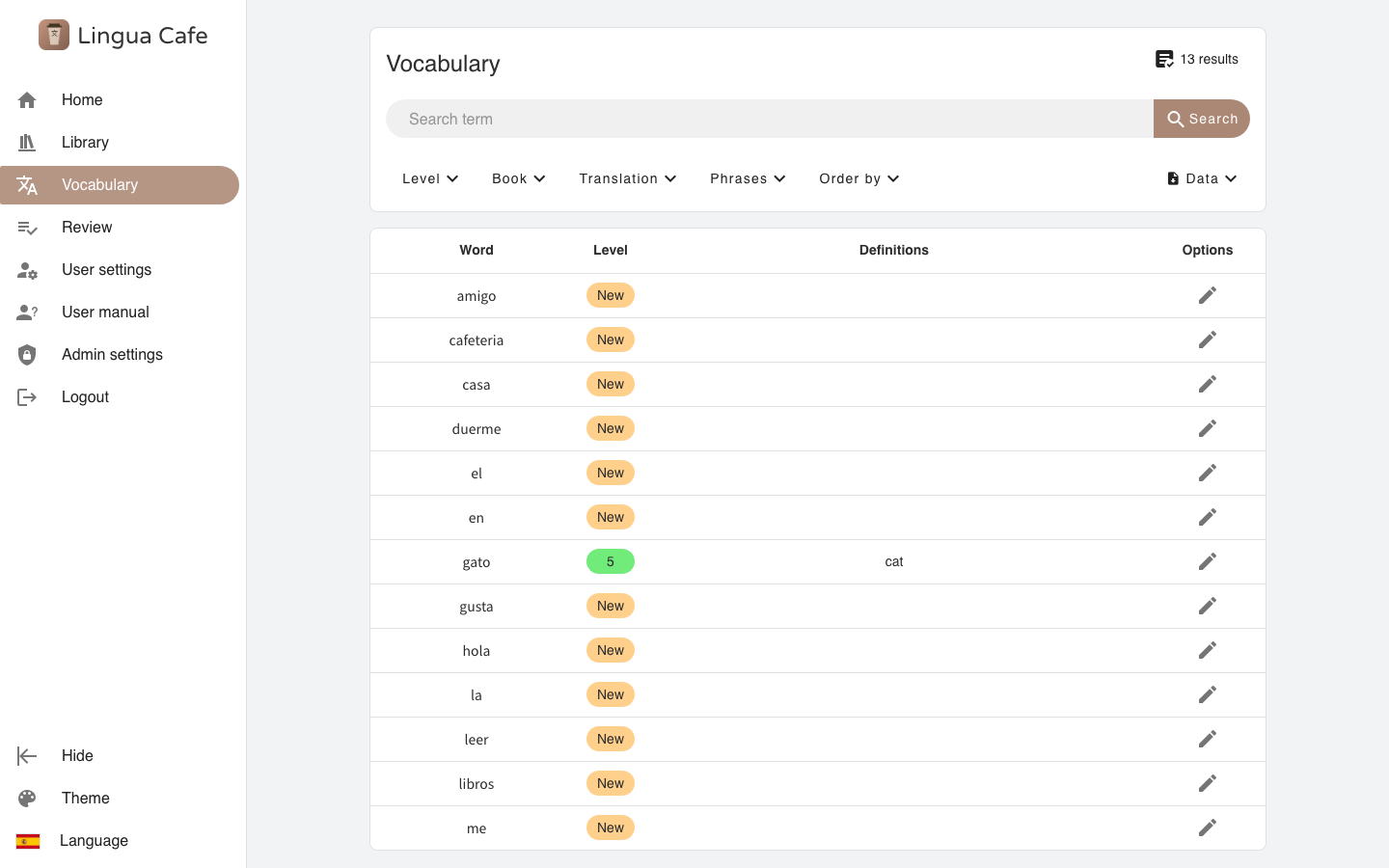Click the pencil icon for the word el
The image size is (1389, 868).
tap(1208, 473)
